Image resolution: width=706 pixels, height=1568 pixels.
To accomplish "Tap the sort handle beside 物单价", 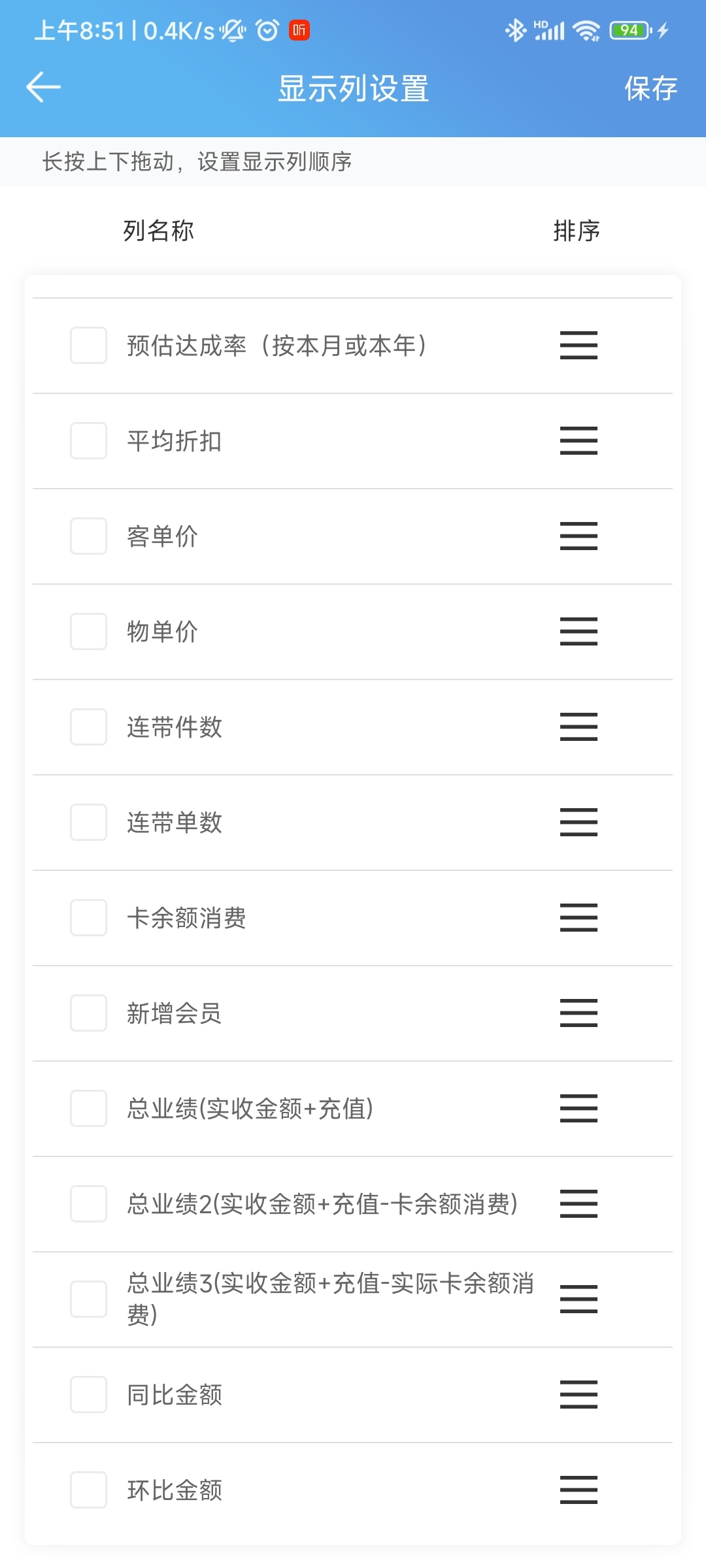I will (x=579, y=632).
